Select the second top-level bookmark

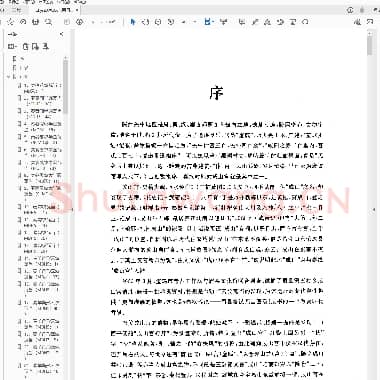pos(20,68)
